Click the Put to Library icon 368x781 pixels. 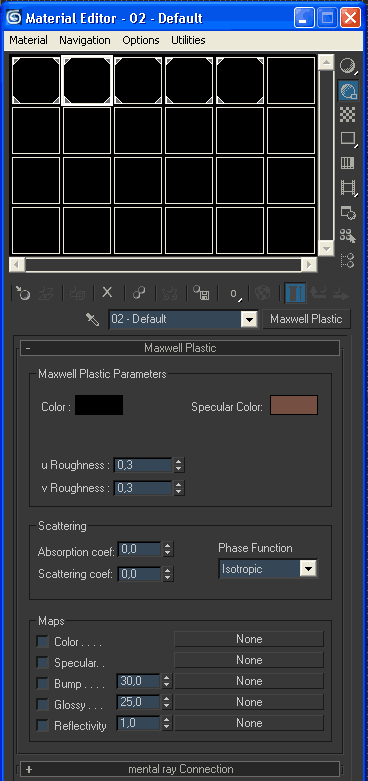[x=201, y=293]
